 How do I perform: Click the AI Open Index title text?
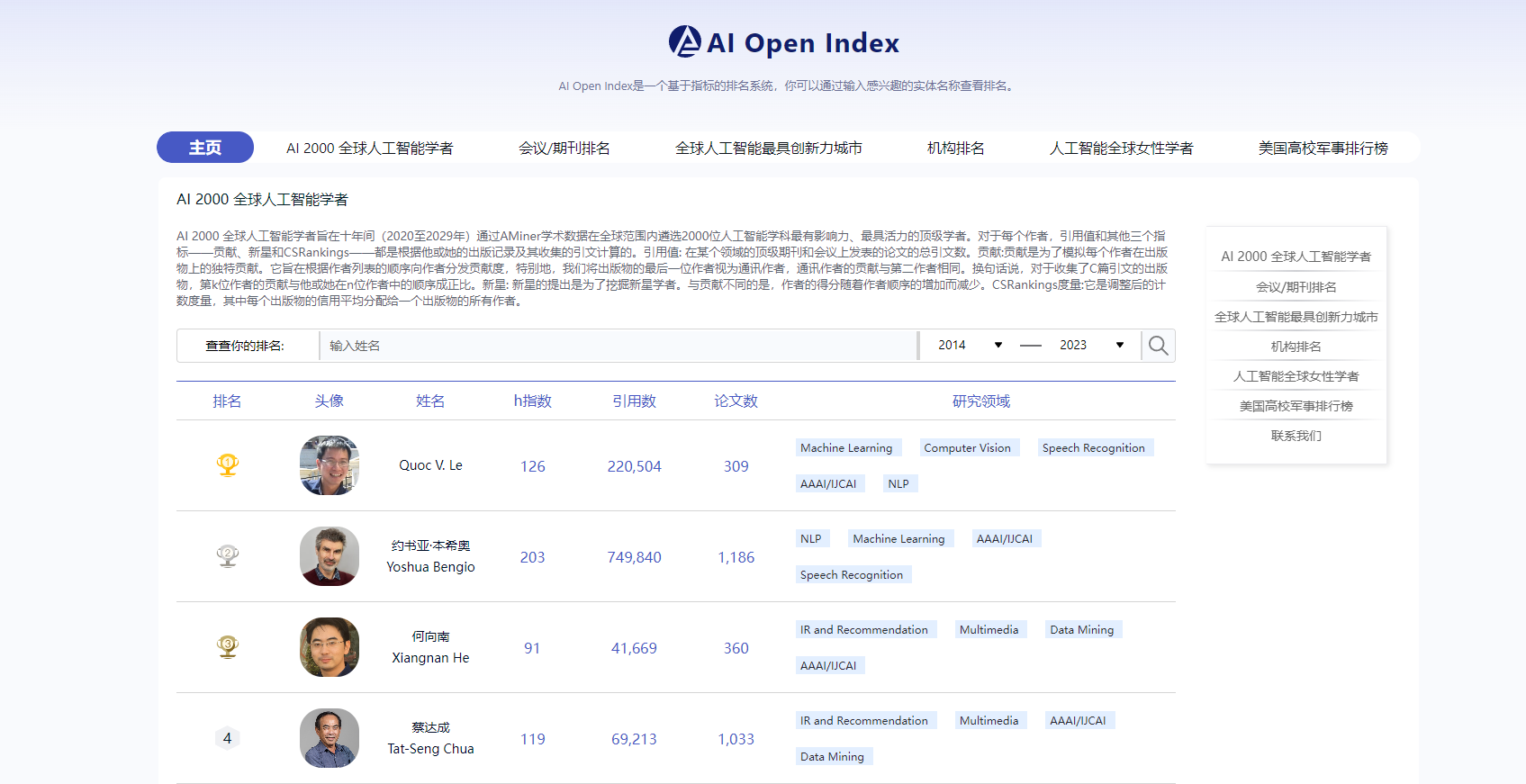[803, 42]
